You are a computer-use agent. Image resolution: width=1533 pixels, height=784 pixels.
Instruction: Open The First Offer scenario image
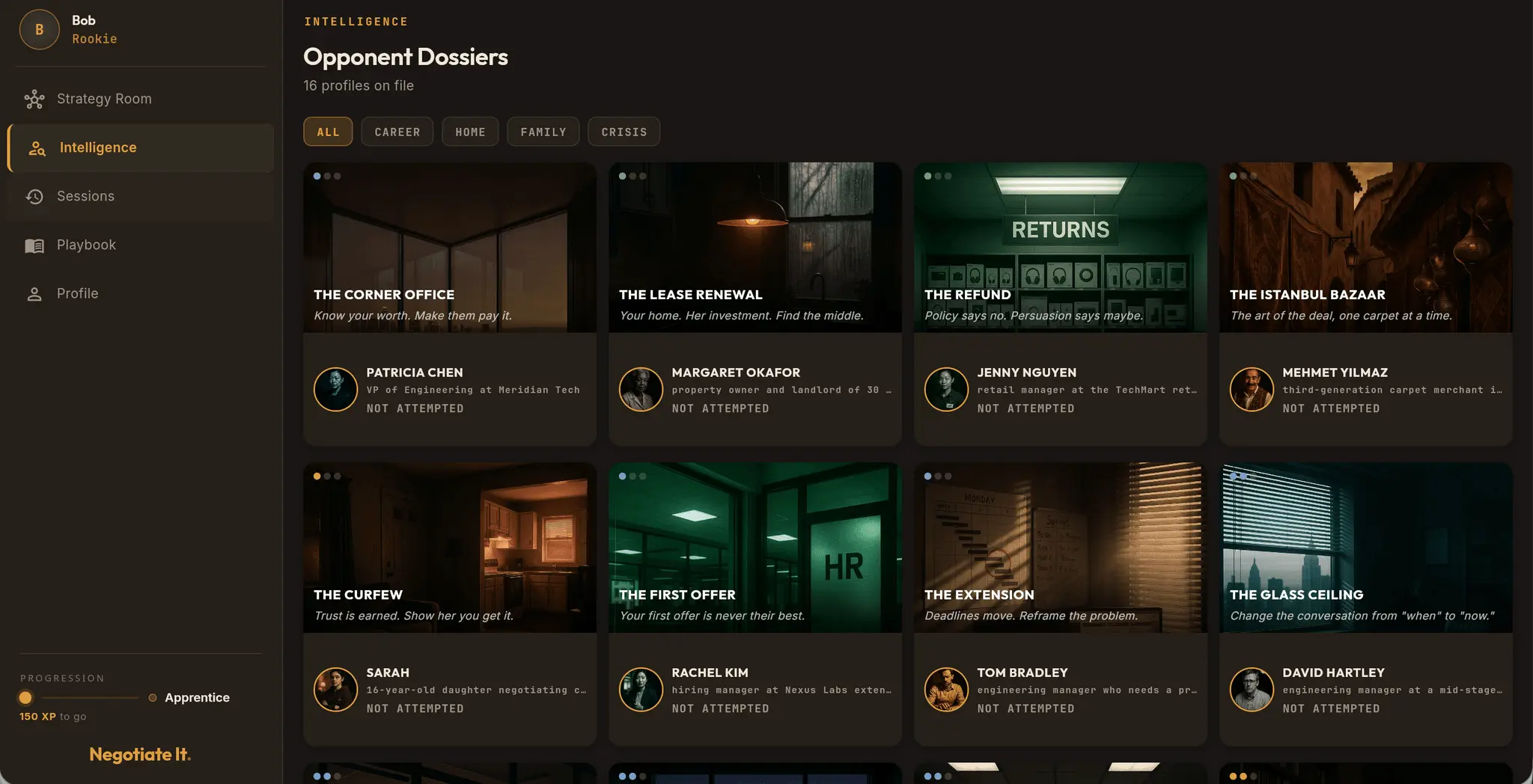755,548
